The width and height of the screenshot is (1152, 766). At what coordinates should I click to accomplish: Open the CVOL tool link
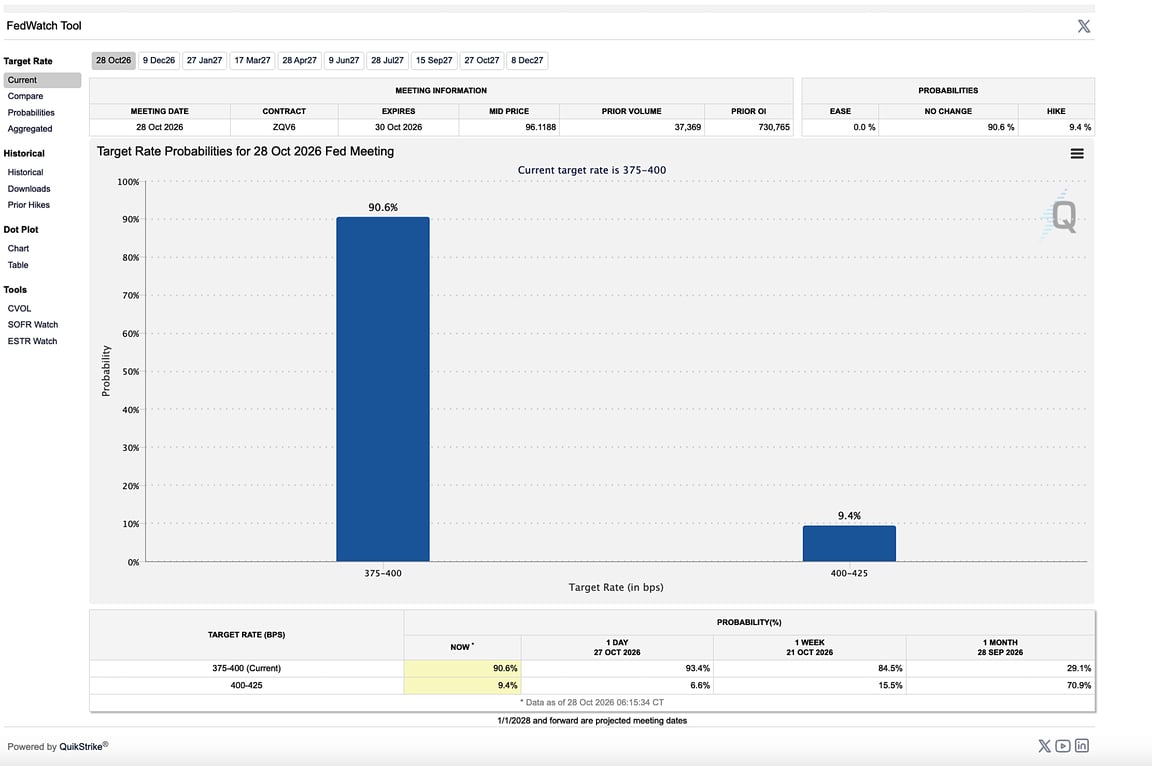[x=19, y=308]
